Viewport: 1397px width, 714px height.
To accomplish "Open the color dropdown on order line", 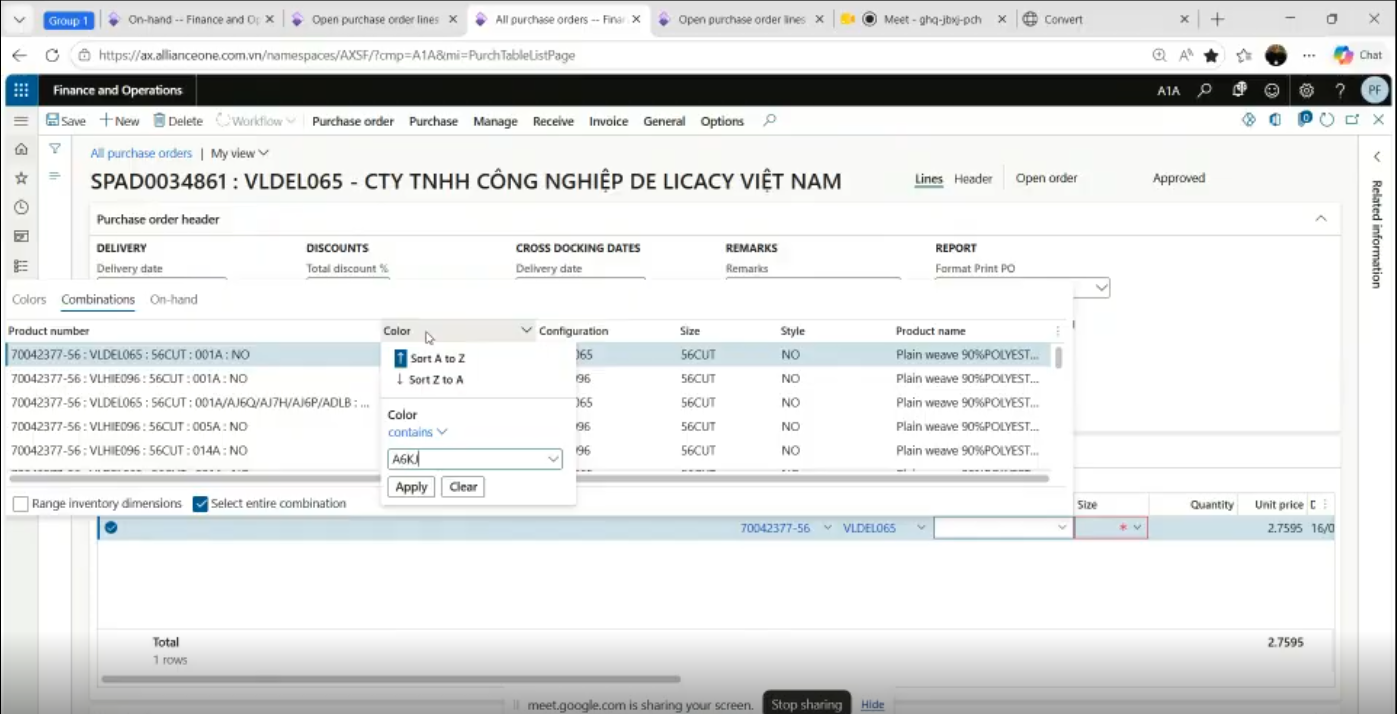I will (x=1062, y=528).
